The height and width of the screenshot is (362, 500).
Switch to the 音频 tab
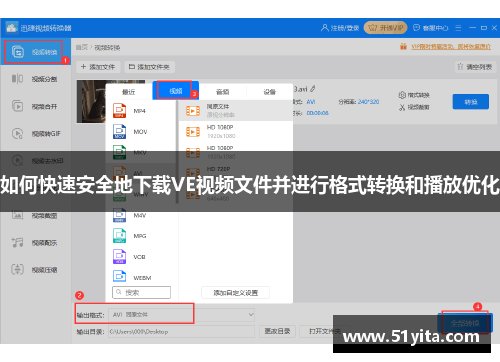223,91
